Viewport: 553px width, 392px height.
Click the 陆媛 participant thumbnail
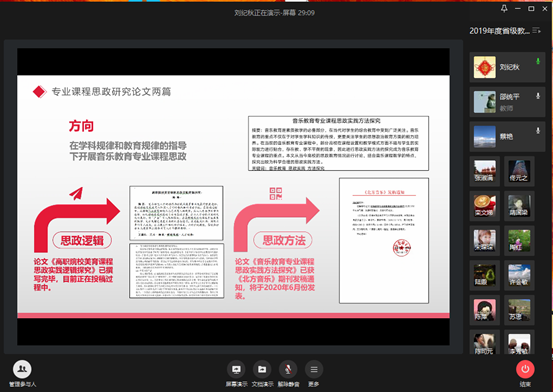click(x=485, y=275)
